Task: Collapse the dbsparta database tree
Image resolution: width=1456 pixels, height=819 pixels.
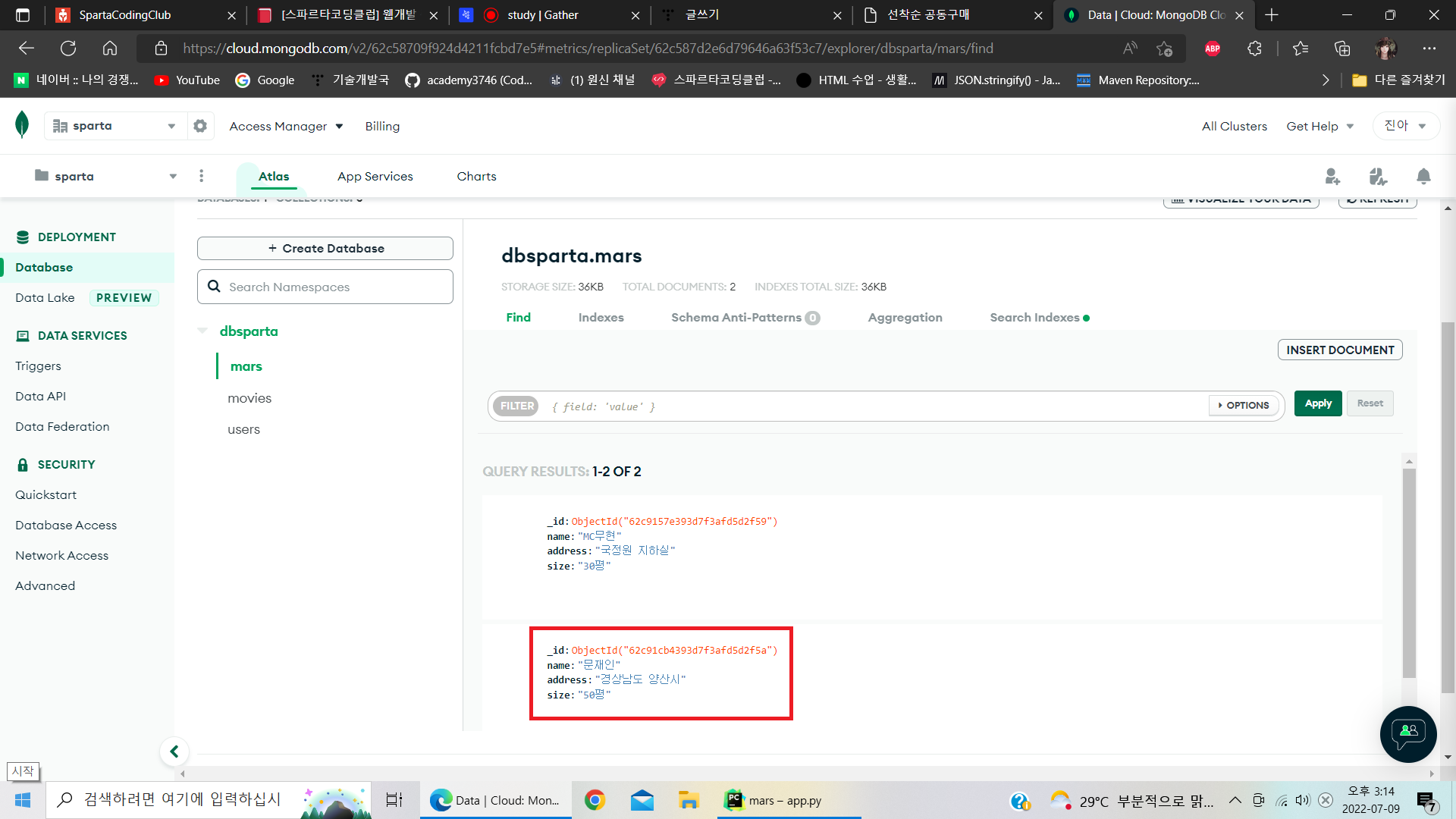Action: click(x=202, y=331)
